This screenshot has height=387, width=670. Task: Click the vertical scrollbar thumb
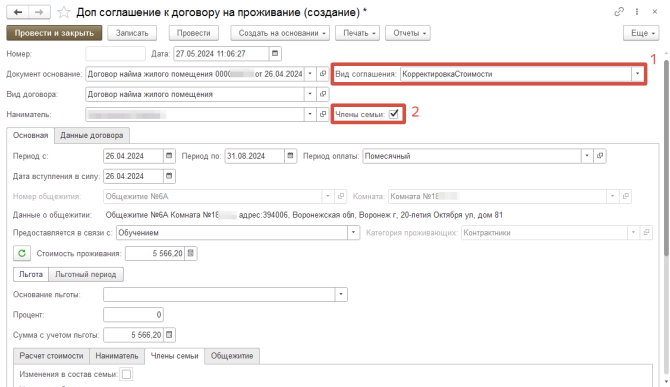tap(666, 158)
